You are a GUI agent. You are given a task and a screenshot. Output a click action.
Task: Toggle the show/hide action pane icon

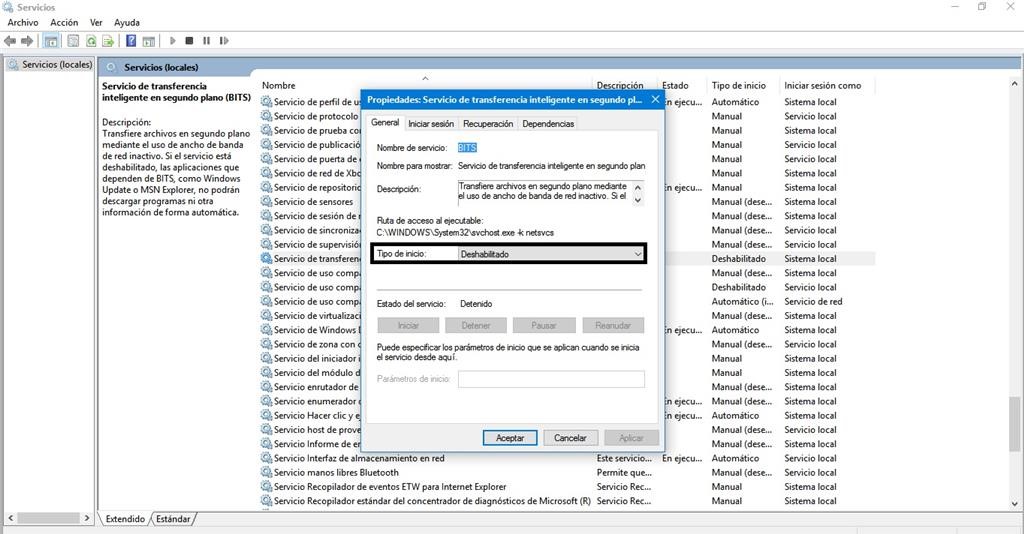pyautogui.click(x=149, y=41)
